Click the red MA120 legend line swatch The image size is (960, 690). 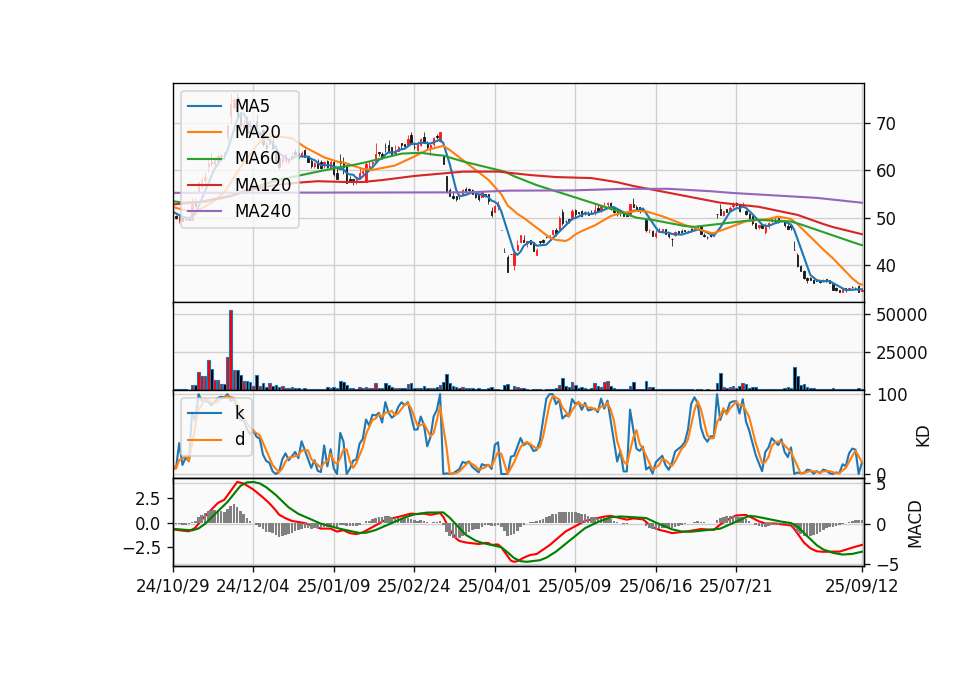click(204, 185)
